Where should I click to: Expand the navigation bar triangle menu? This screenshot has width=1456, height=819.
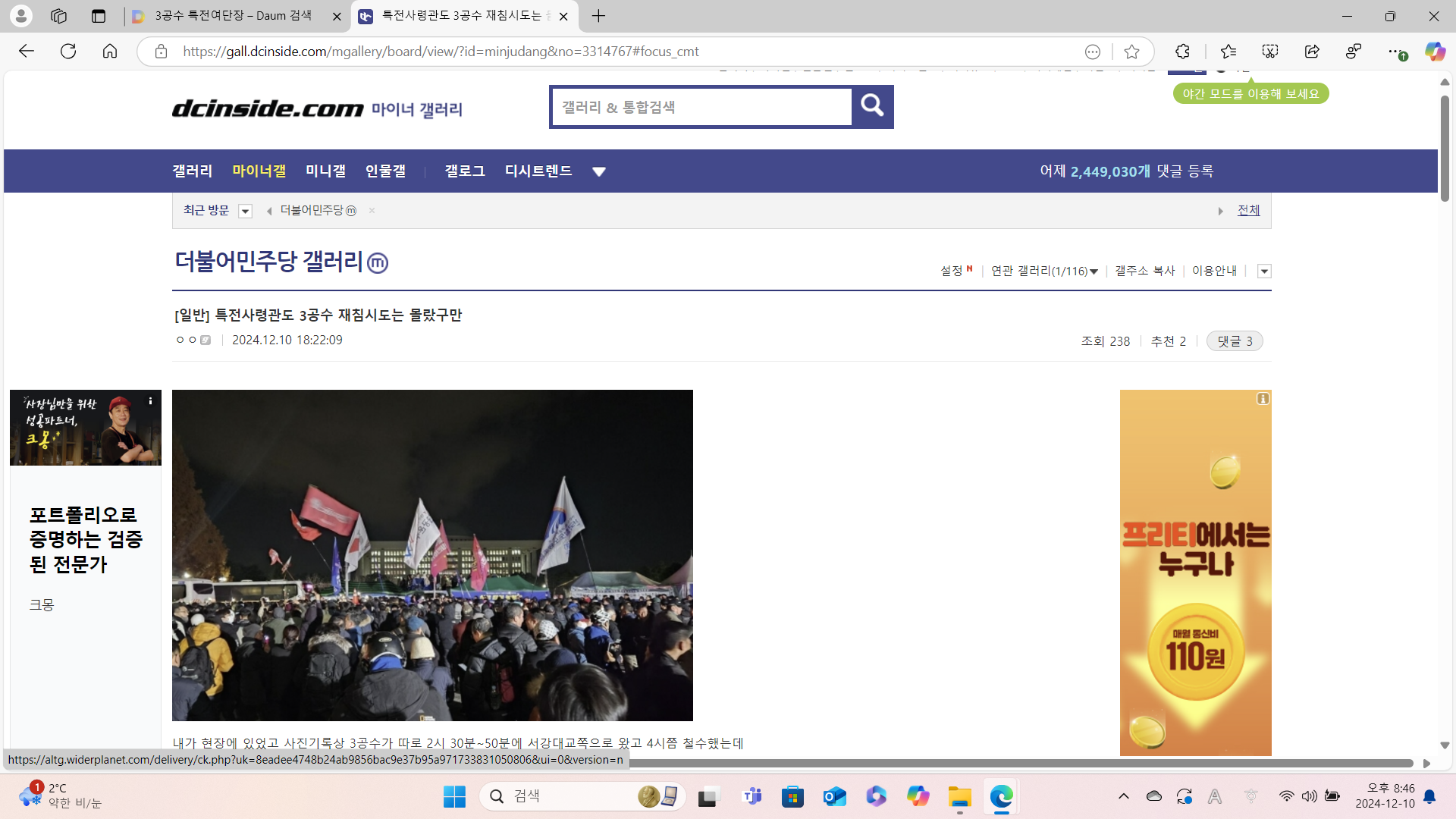coord(598,172)
